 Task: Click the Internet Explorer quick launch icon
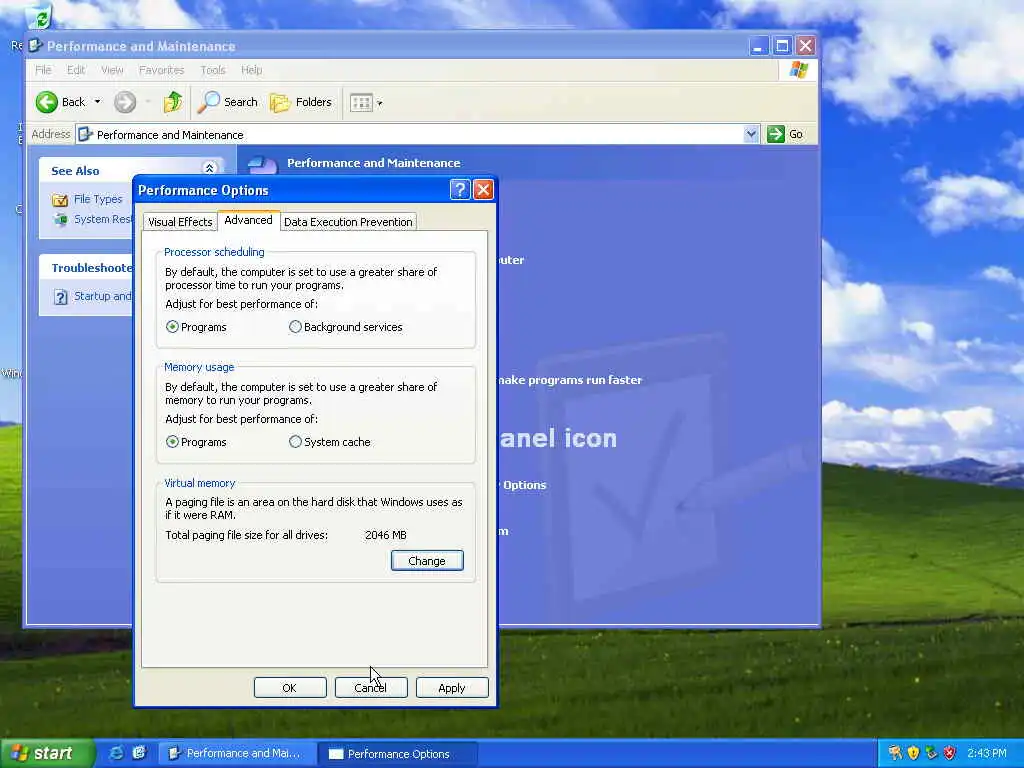click(116, 753)
